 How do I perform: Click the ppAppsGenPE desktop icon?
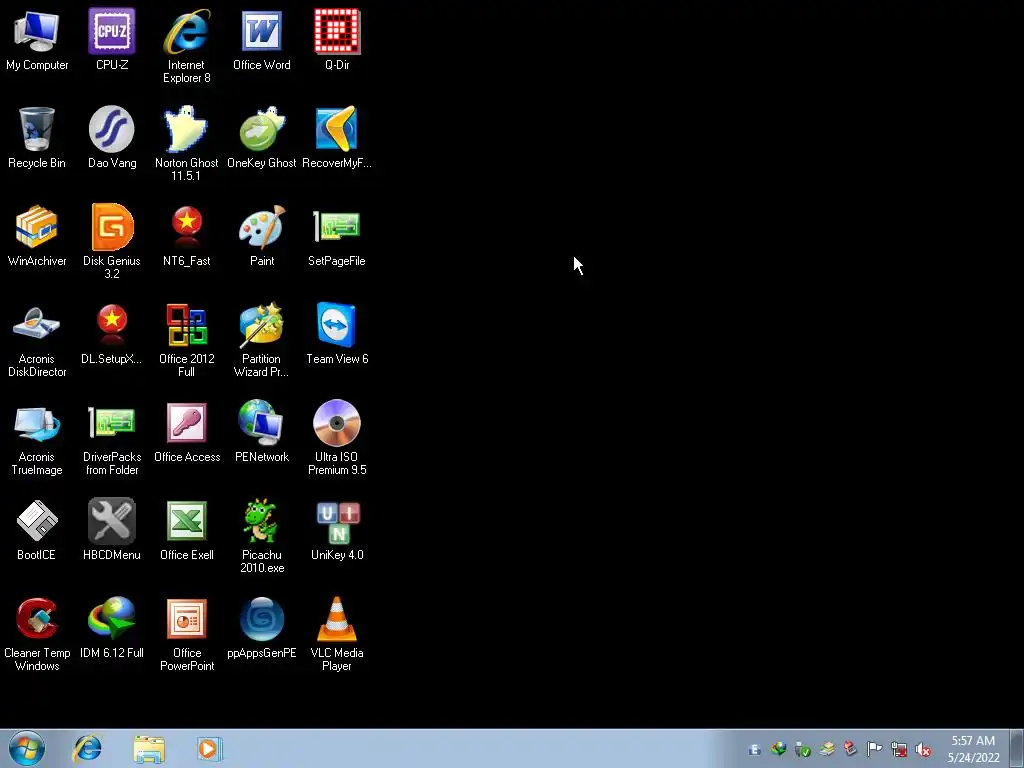[x=262, y=627]
